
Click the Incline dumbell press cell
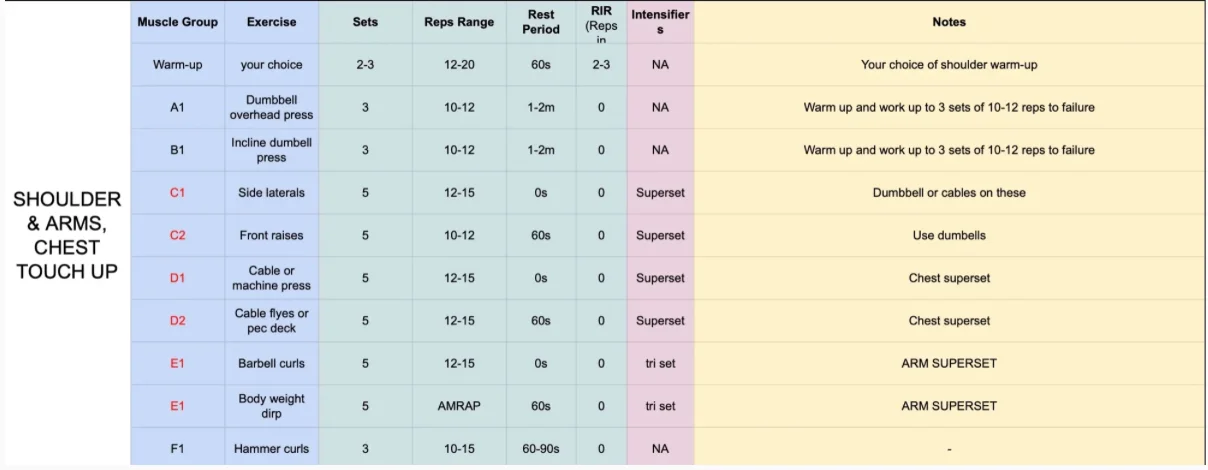pos(271,150)
